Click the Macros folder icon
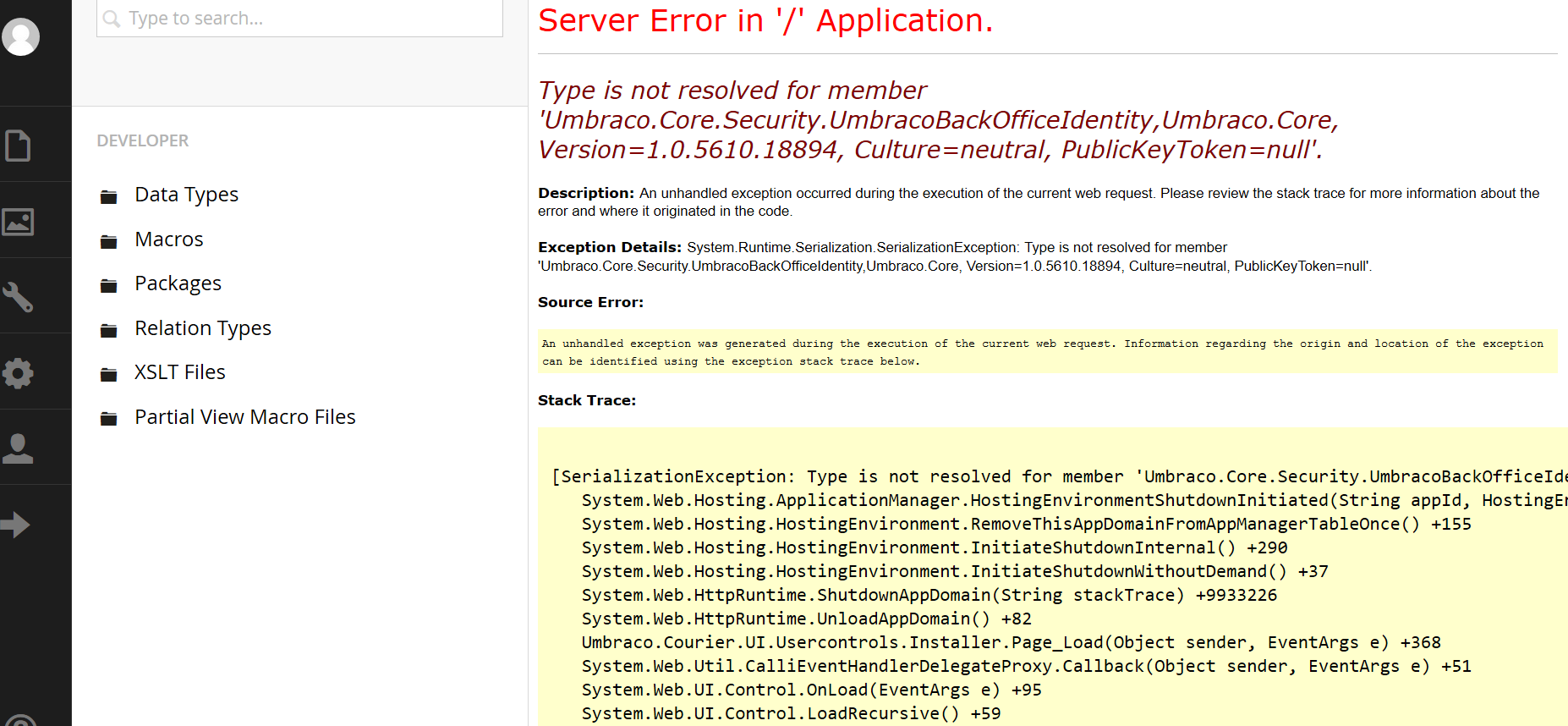The height and width of the screenshot is (726, 1568). 108,242
